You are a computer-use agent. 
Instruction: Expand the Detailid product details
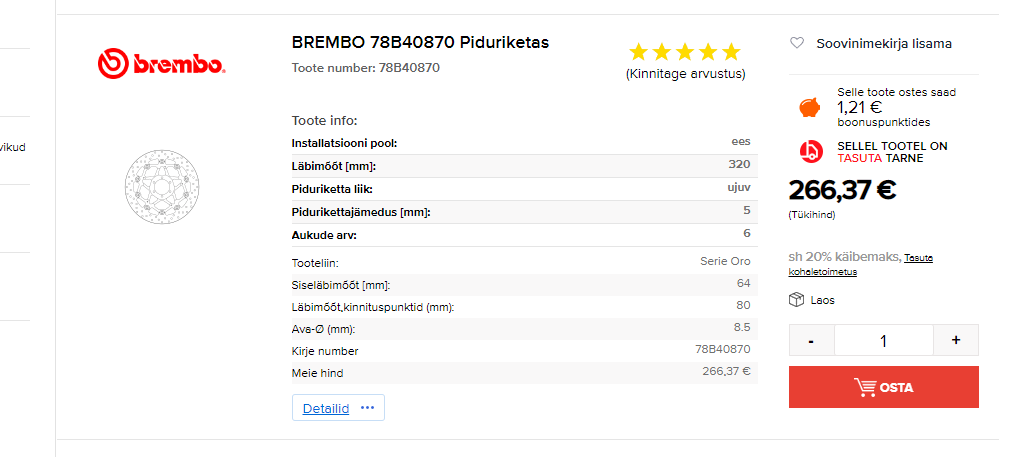pyautogui.click(x=326, y=408)
